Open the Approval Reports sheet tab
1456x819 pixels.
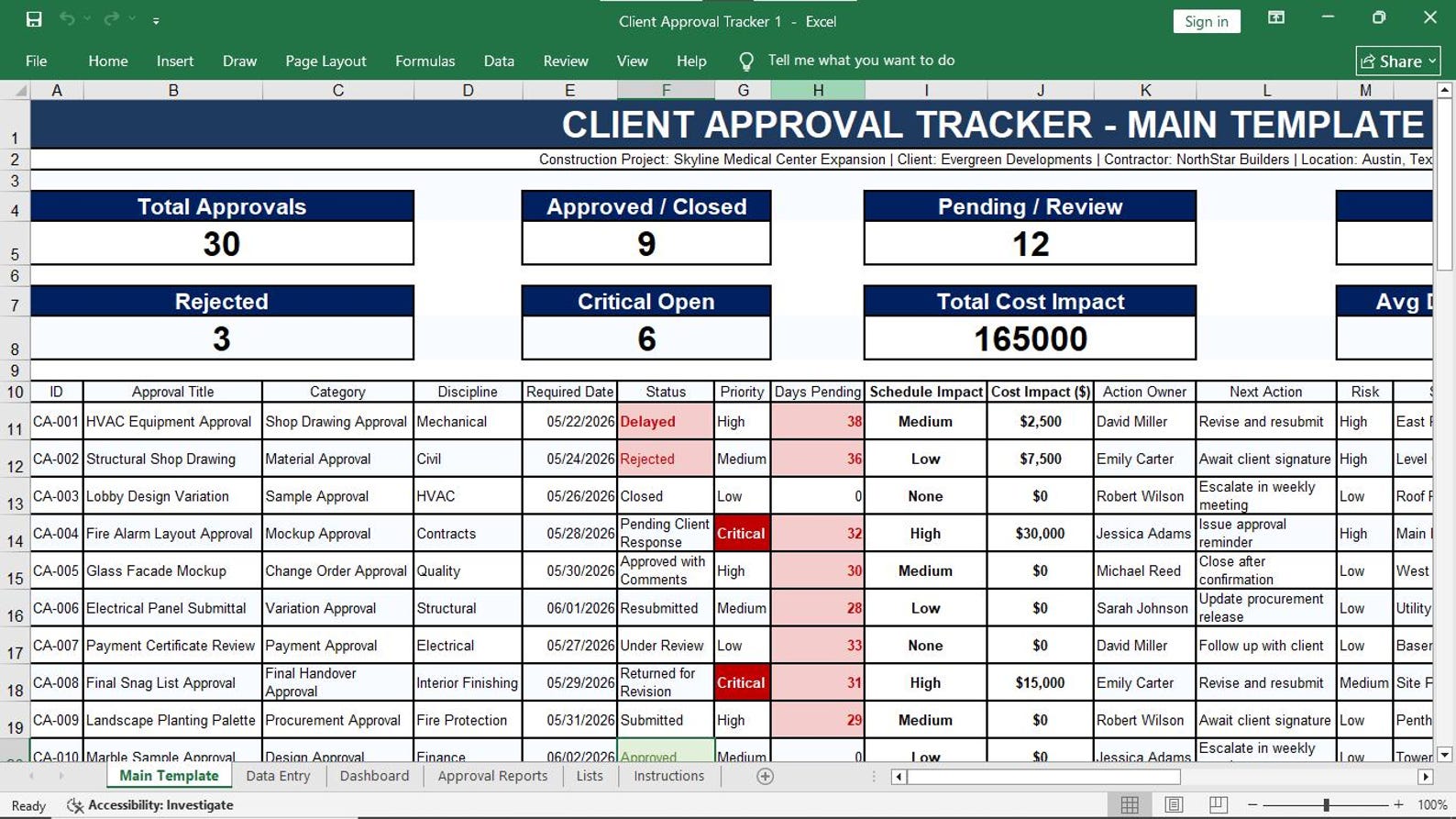[x=492, y=776]
